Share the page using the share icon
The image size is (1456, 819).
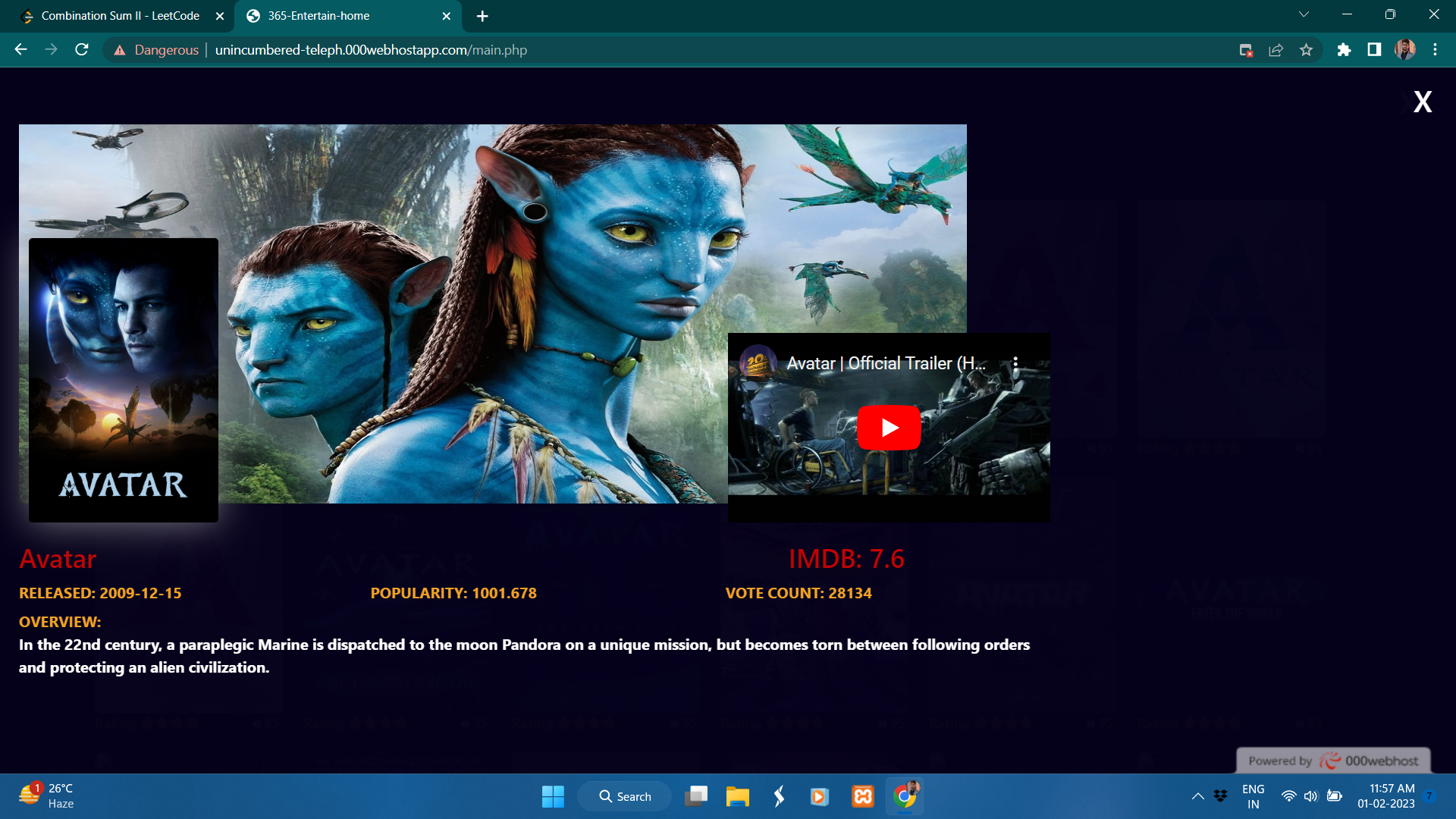pos(1276,50)
